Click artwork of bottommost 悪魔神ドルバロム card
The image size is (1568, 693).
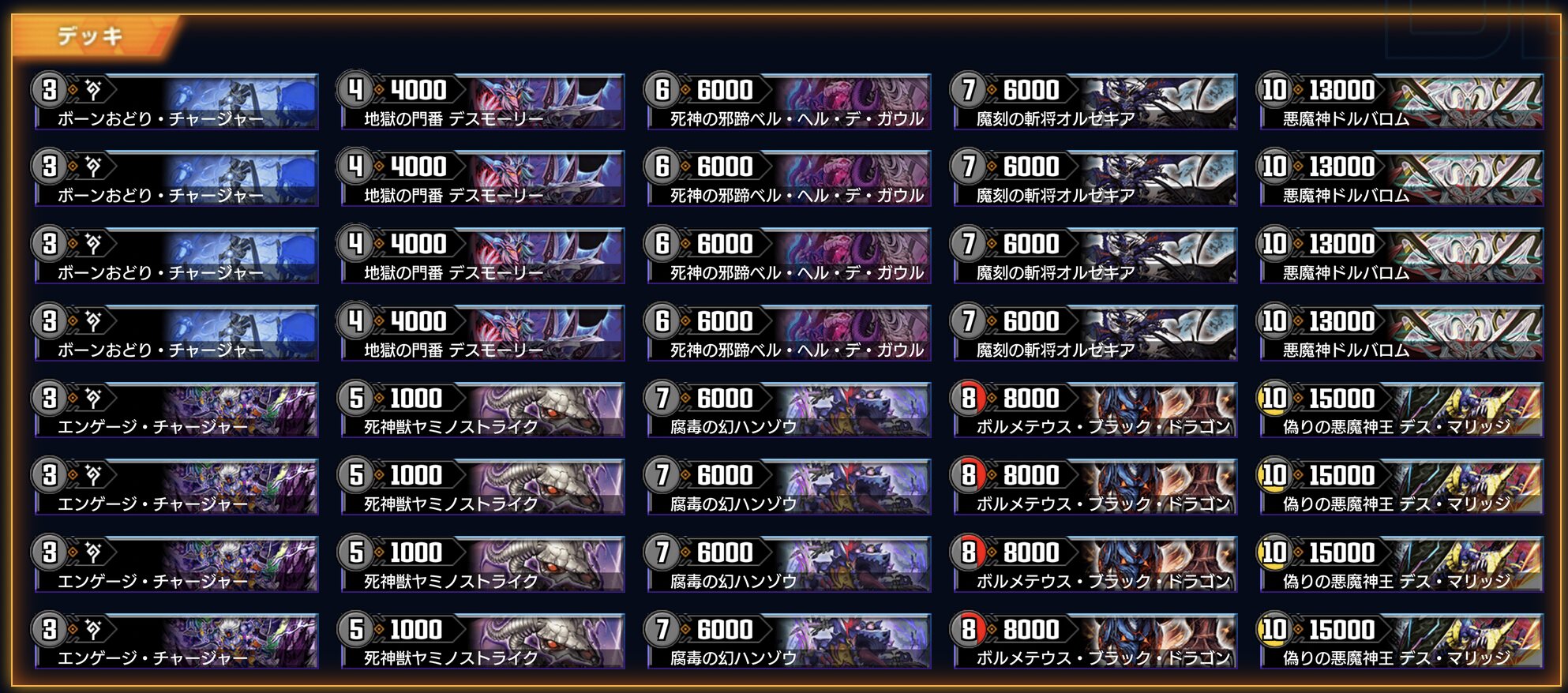point(1465,330)
